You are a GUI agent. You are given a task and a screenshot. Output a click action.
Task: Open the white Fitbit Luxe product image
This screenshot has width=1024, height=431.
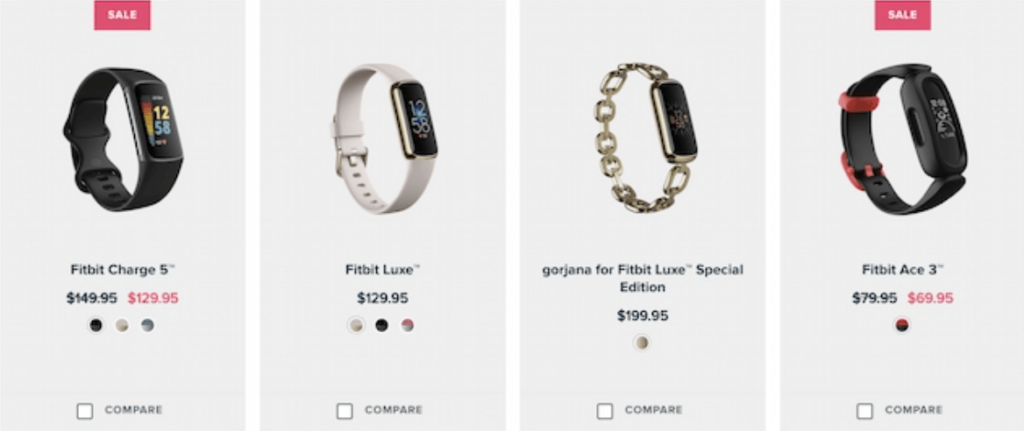click(x=383, y=138)
